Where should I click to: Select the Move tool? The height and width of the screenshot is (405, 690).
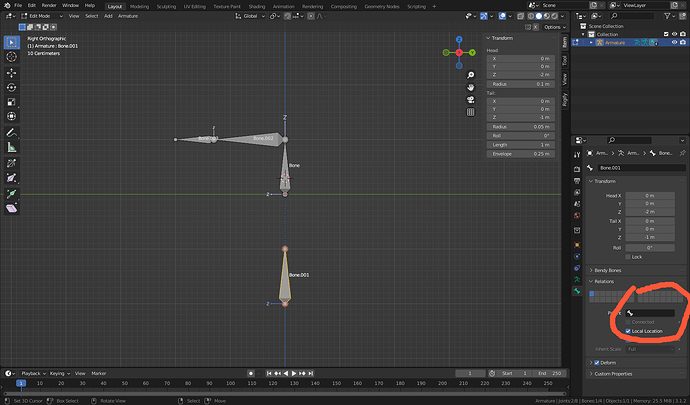click(x=11, y=73)
